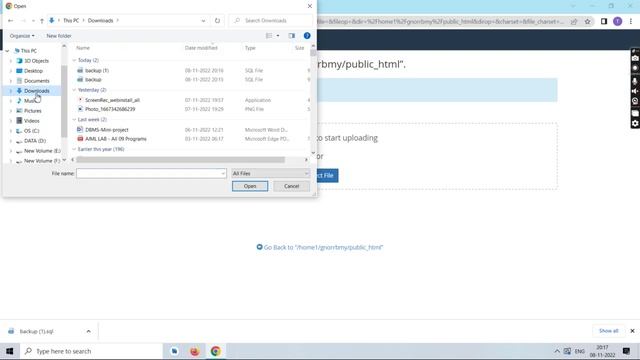Open Firefox from the taskbar

point(195,351)
